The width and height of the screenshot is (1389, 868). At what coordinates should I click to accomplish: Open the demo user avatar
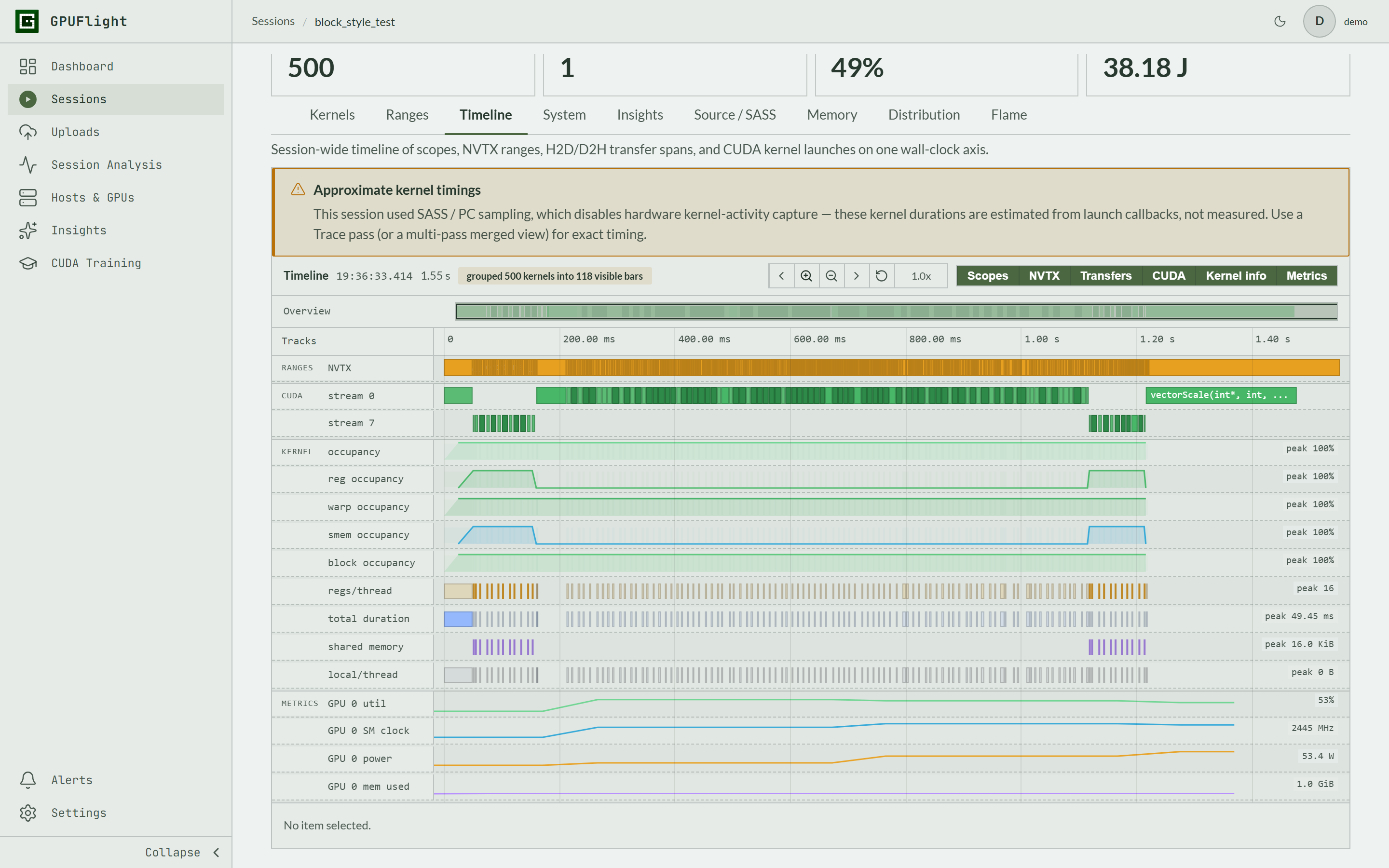[1319, 21]
